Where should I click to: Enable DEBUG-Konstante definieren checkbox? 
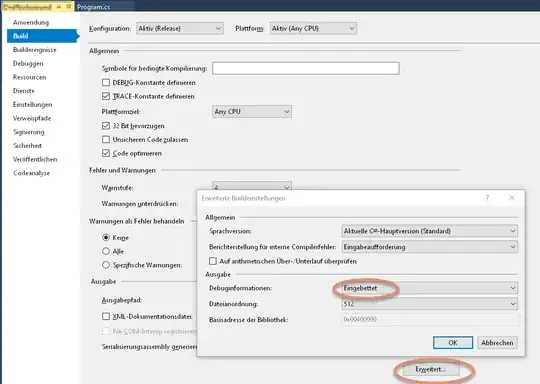(106, 83)
